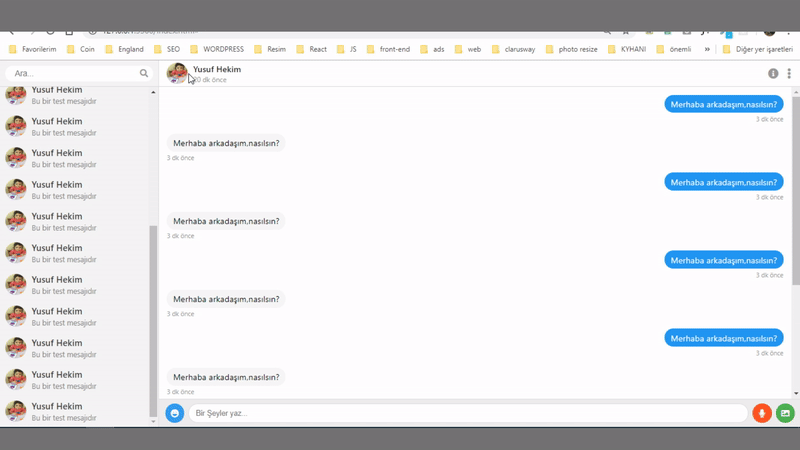Click the message area scrollbar thumb

[796, 191]
